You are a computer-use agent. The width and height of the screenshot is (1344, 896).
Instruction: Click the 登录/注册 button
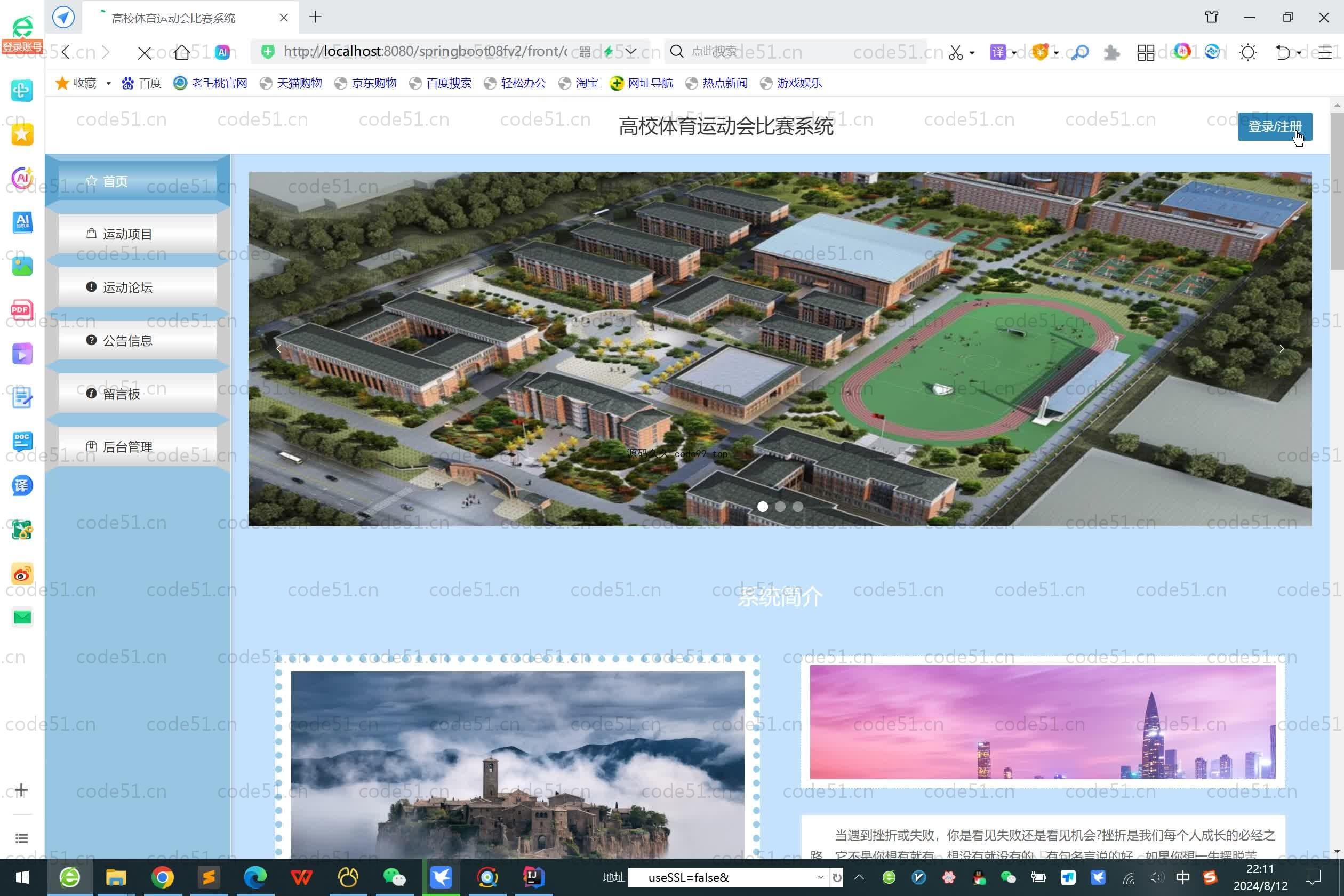click(1275, 126)
